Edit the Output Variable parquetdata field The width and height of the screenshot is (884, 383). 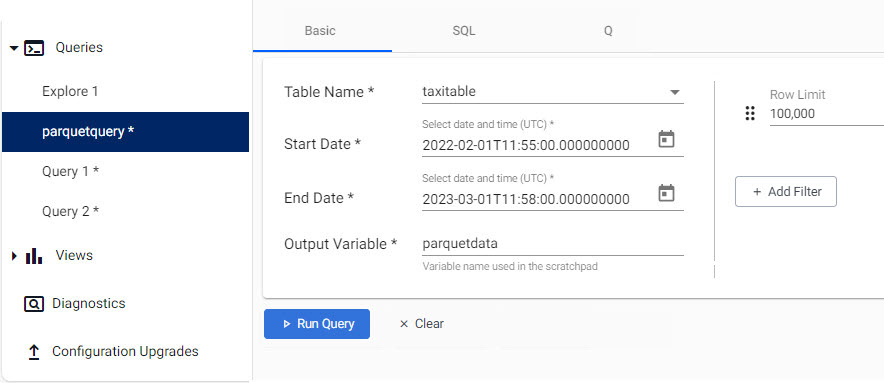click(x=552, y=244)
